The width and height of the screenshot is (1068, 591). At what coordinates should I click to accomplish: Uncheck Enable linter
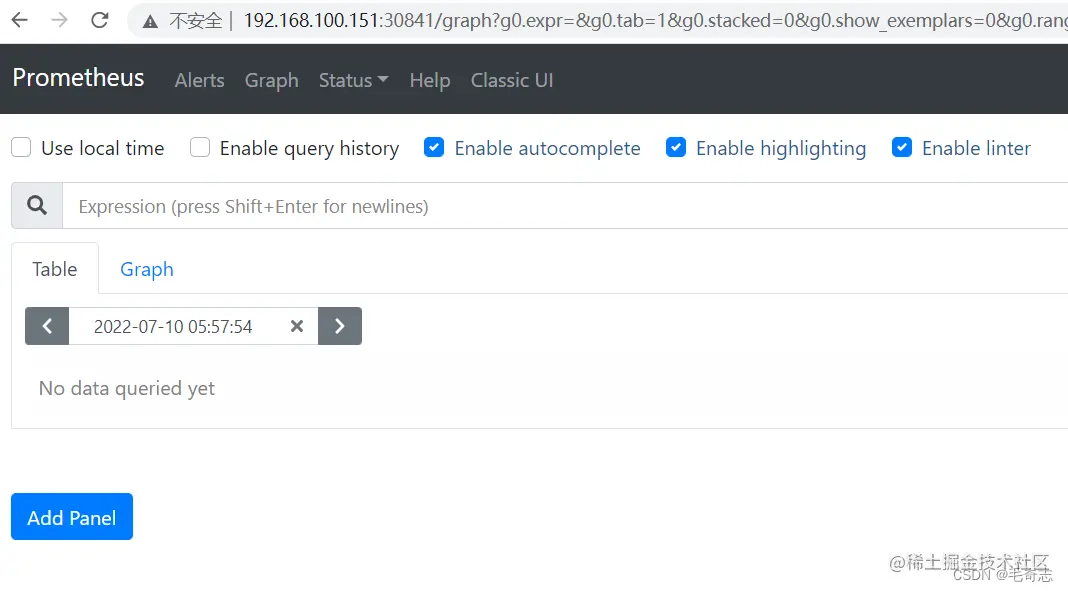pyautogui.click(x=902, y=147)
